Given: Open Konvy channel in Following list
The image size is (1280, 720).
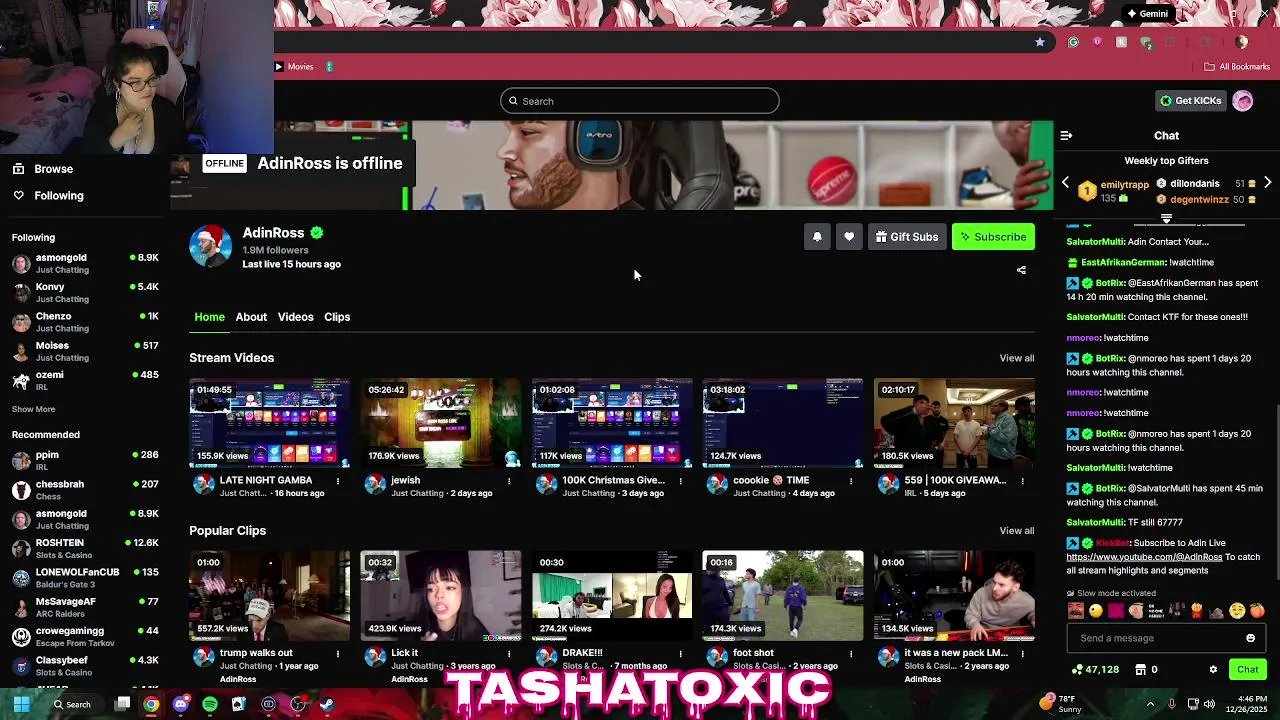Looking at the screenshot, I should (x=85, y=292).
